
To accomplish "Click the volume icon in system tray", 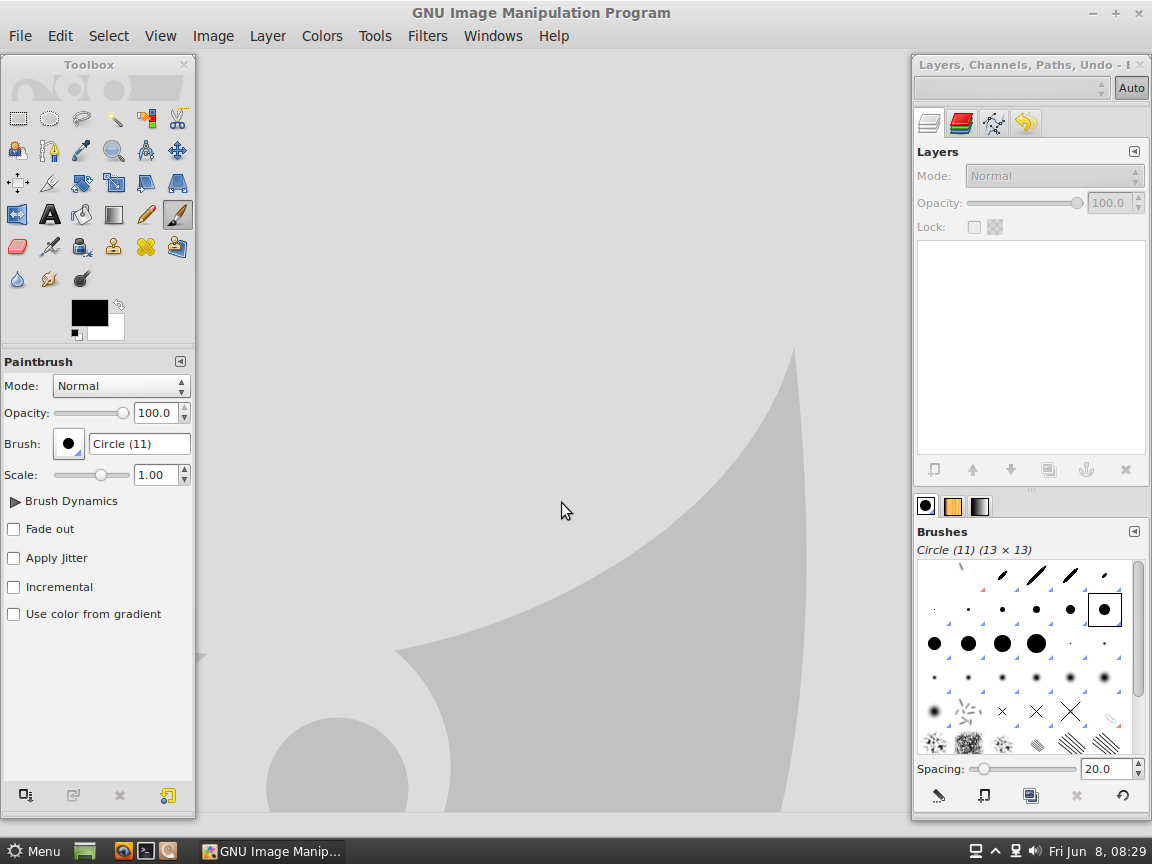I will pyautogui.click(x=1035, y=851).
